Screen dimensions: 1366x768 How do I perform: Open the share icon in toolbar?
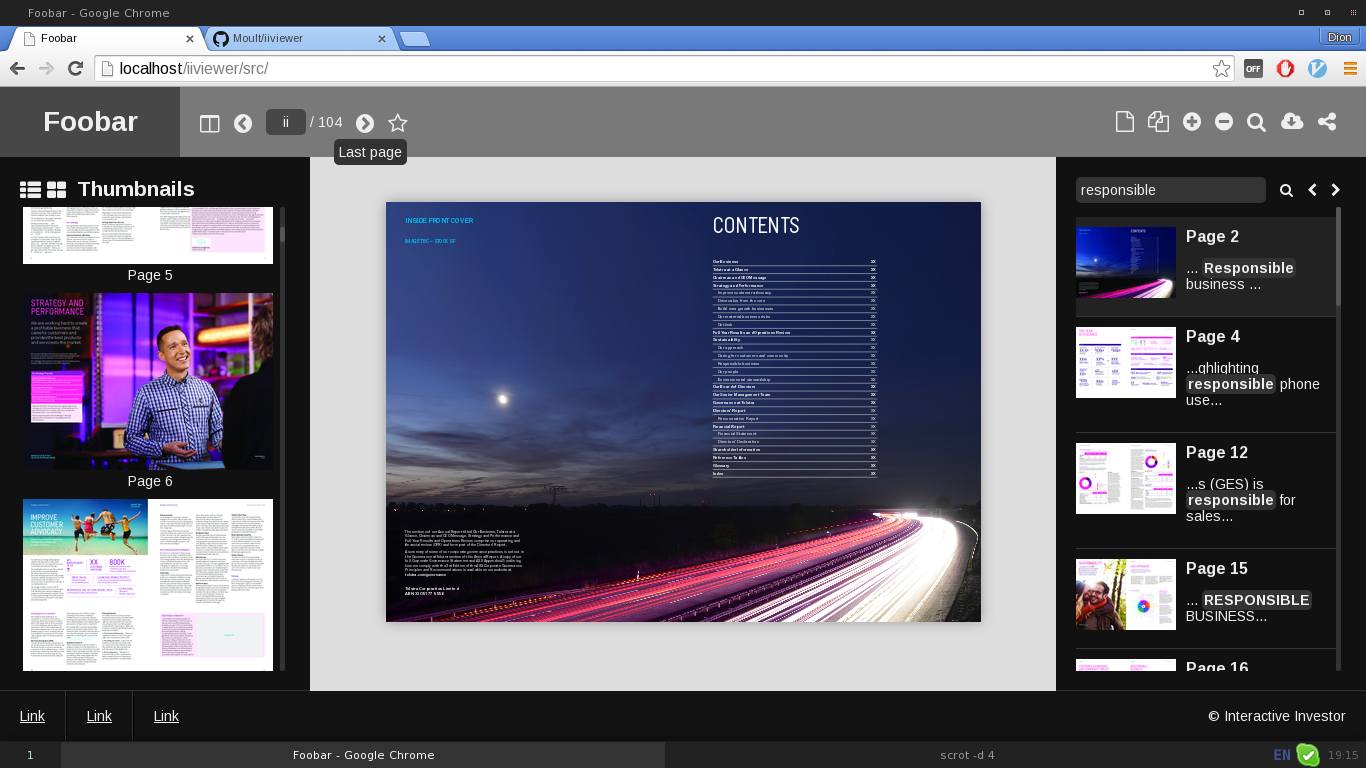click(x=1327, y=122)
